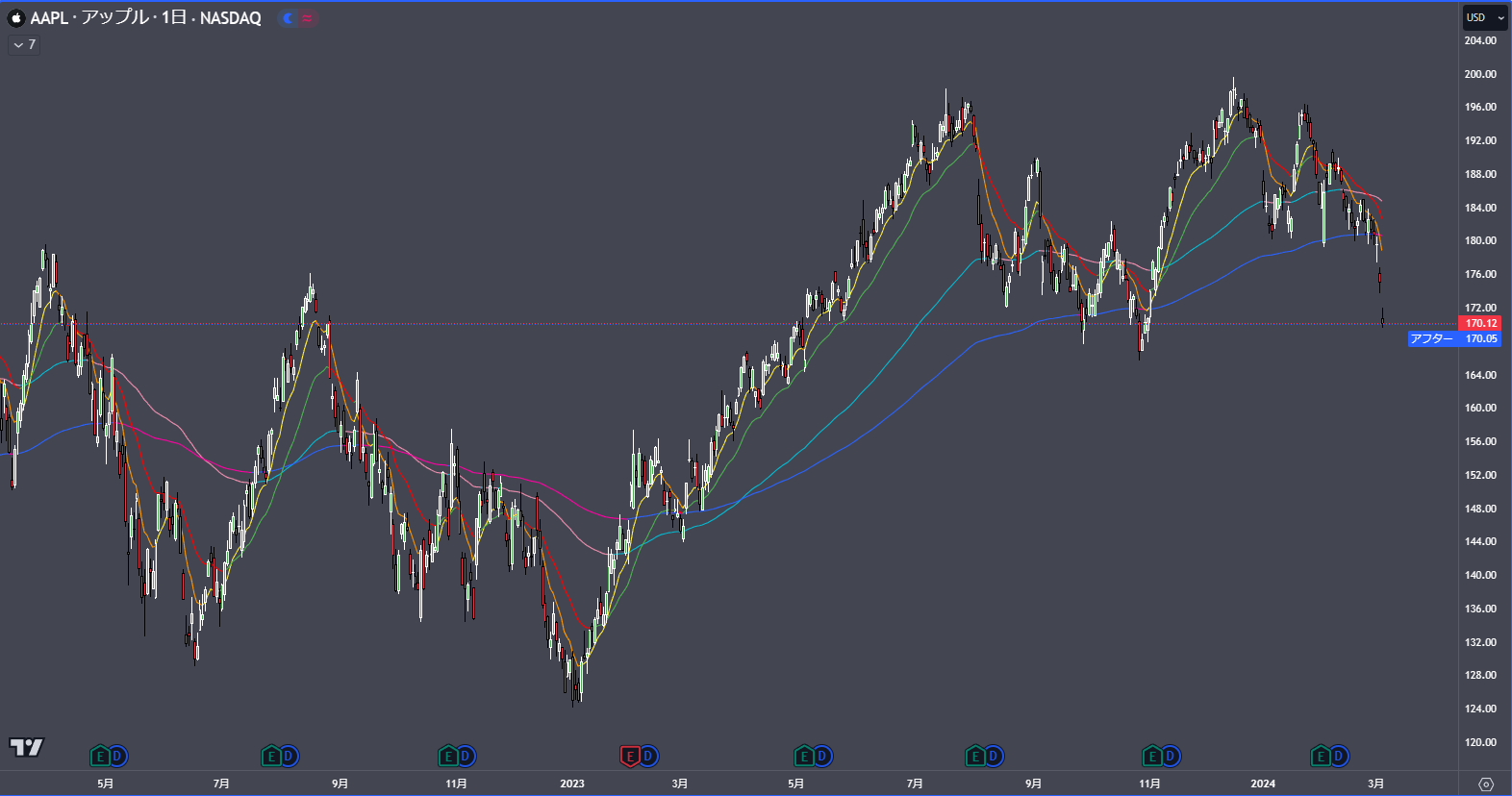The width and height of the screenshot is (1512, 796).
Task: Click the 200.00 price scale label
Action: click(x=1480, y=74)
